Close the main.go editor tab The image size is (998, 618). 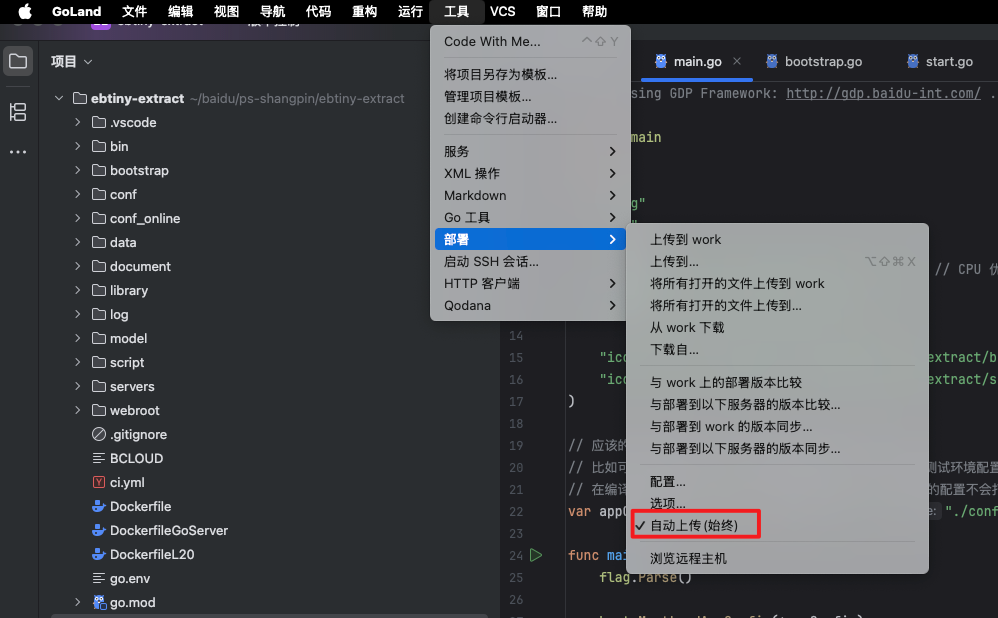736,61
